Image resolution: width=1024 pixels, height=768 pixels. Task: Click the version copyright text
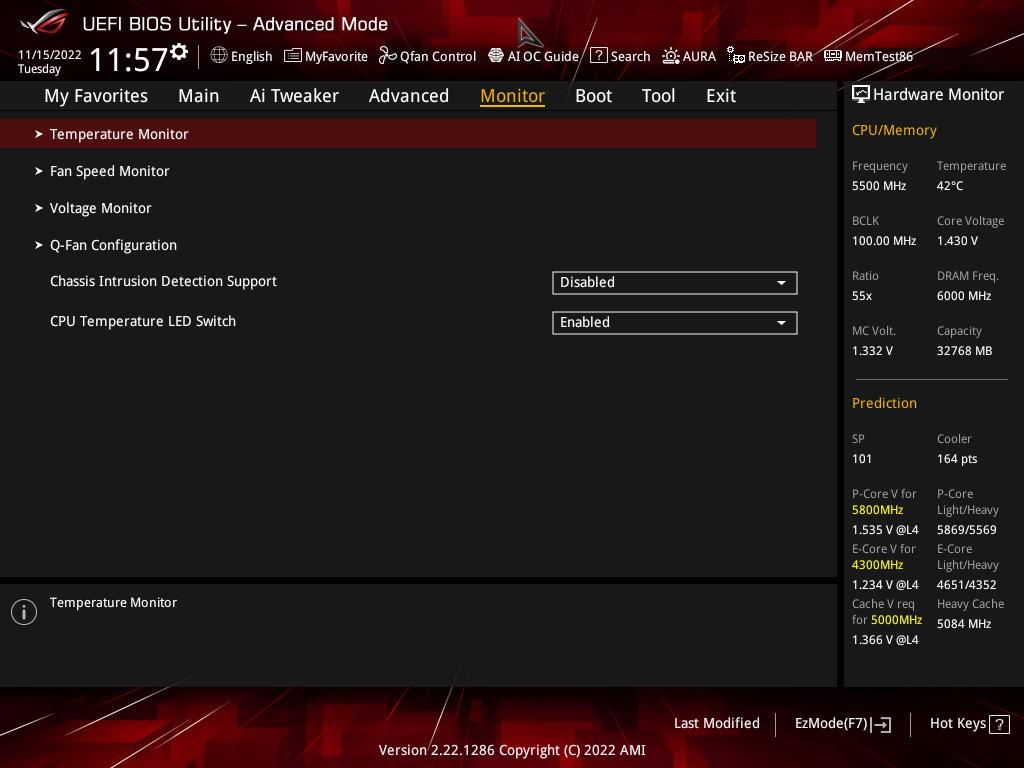(512, 750)
